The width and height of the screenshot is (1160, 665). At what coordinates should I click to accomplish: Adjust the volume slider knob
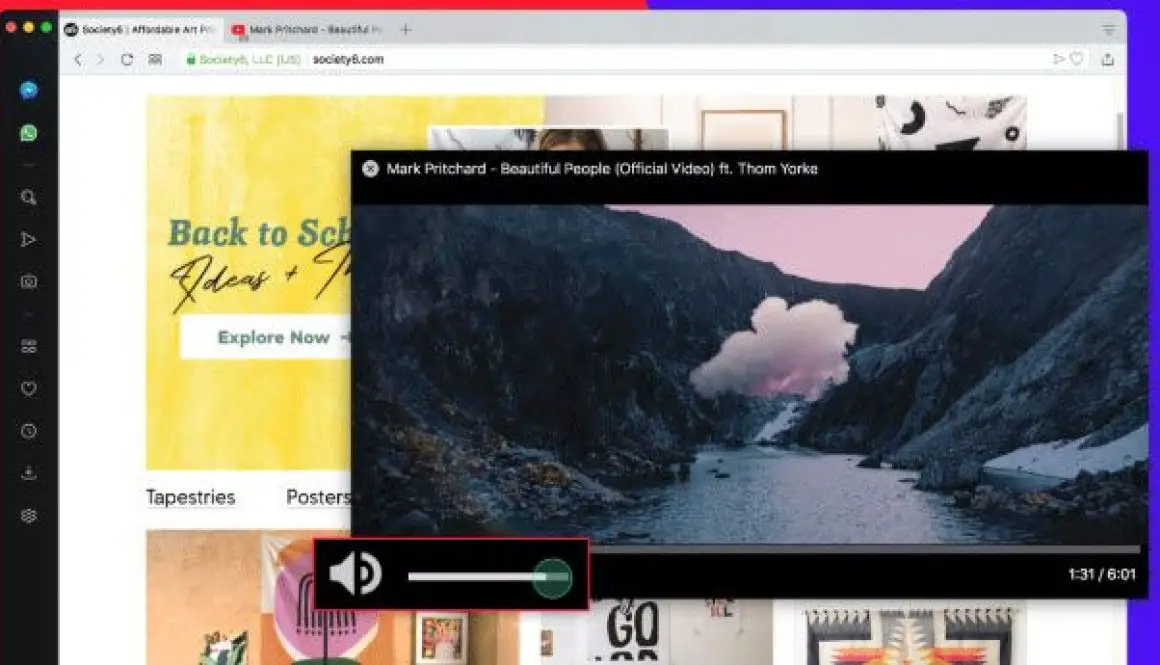pos(551,578)
